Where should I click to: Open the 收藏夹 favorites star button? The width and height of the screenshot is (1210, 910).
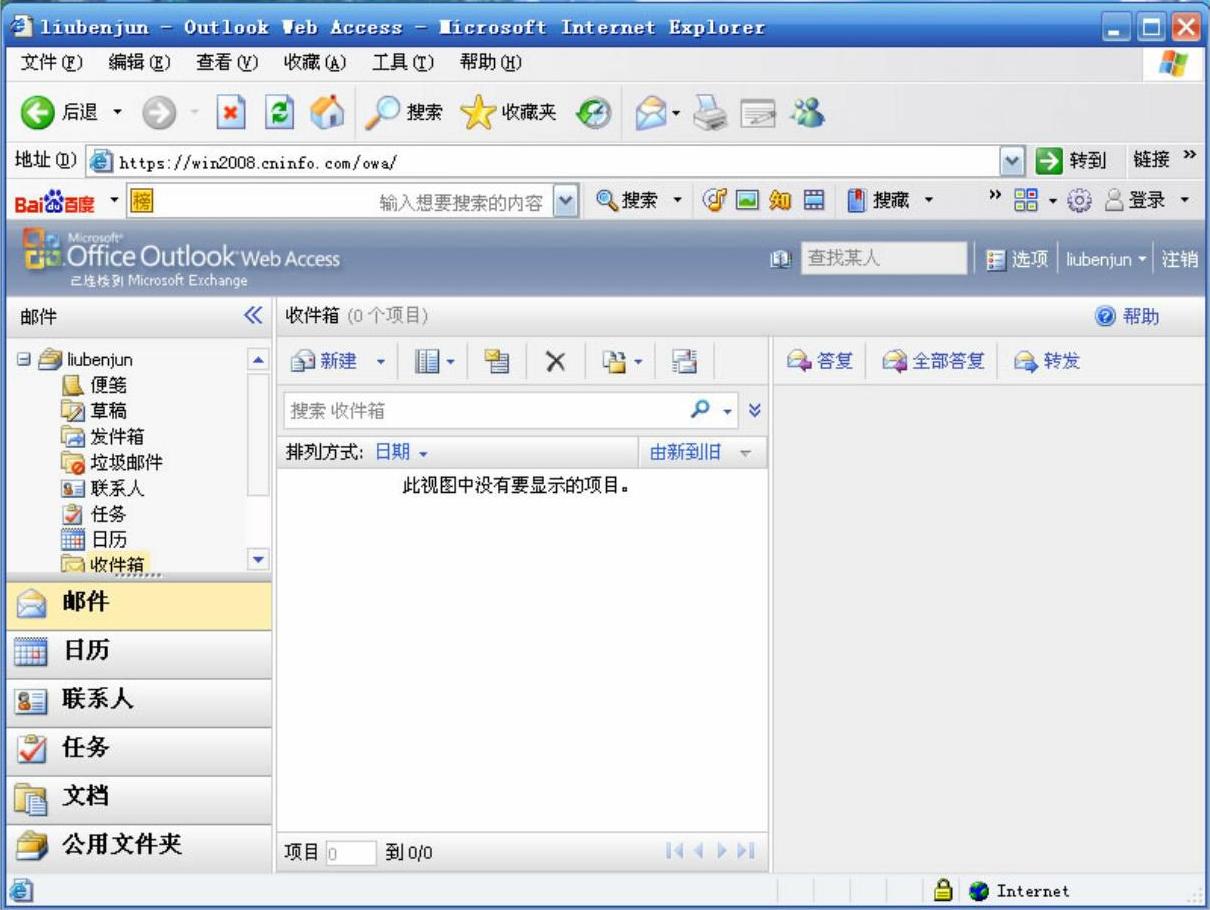pyautogui.click(x=508, y=113)
